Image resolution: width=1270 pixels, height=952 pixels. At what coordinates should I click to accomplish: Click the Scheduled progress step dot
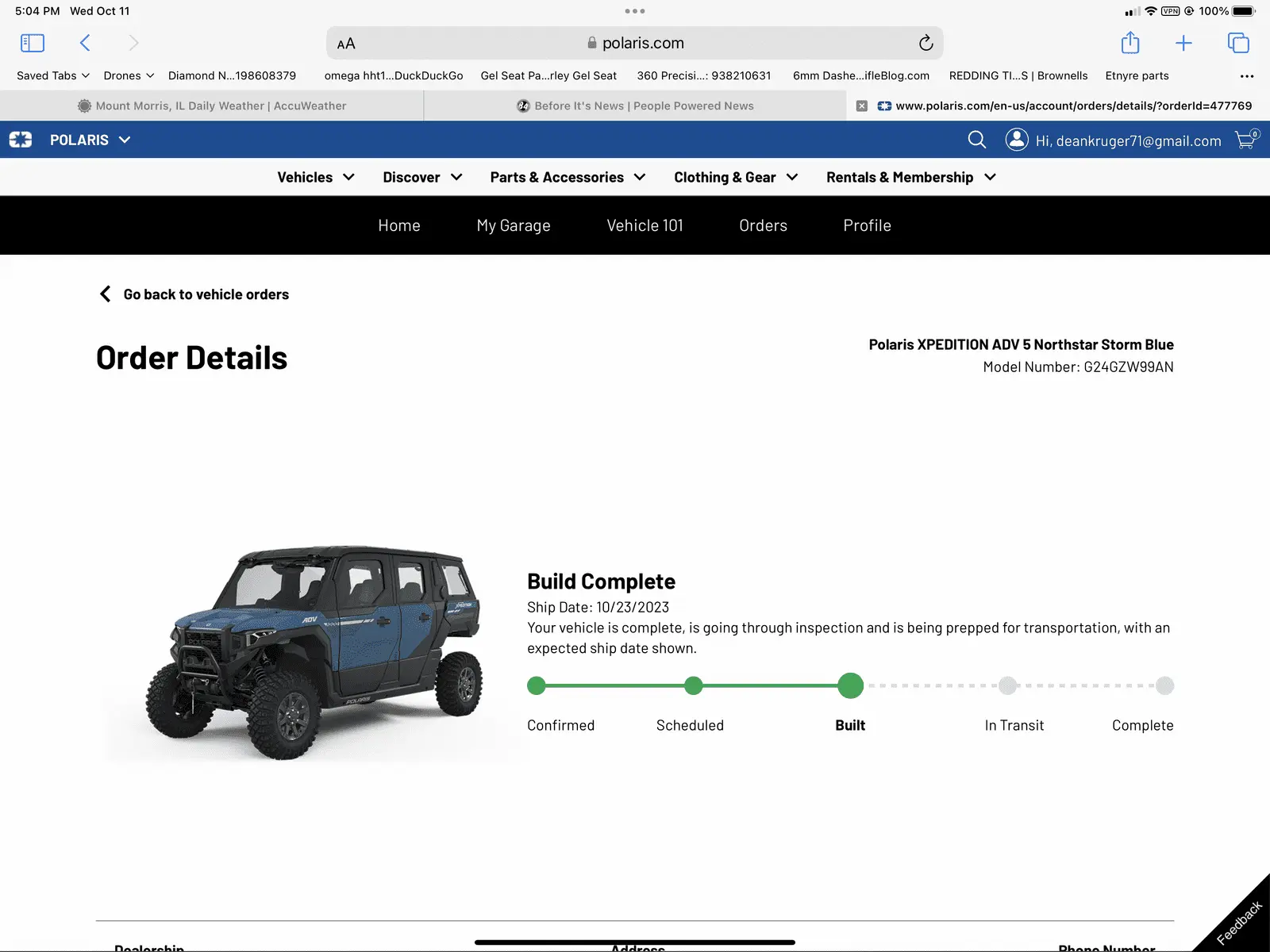(x=694, y=685)
